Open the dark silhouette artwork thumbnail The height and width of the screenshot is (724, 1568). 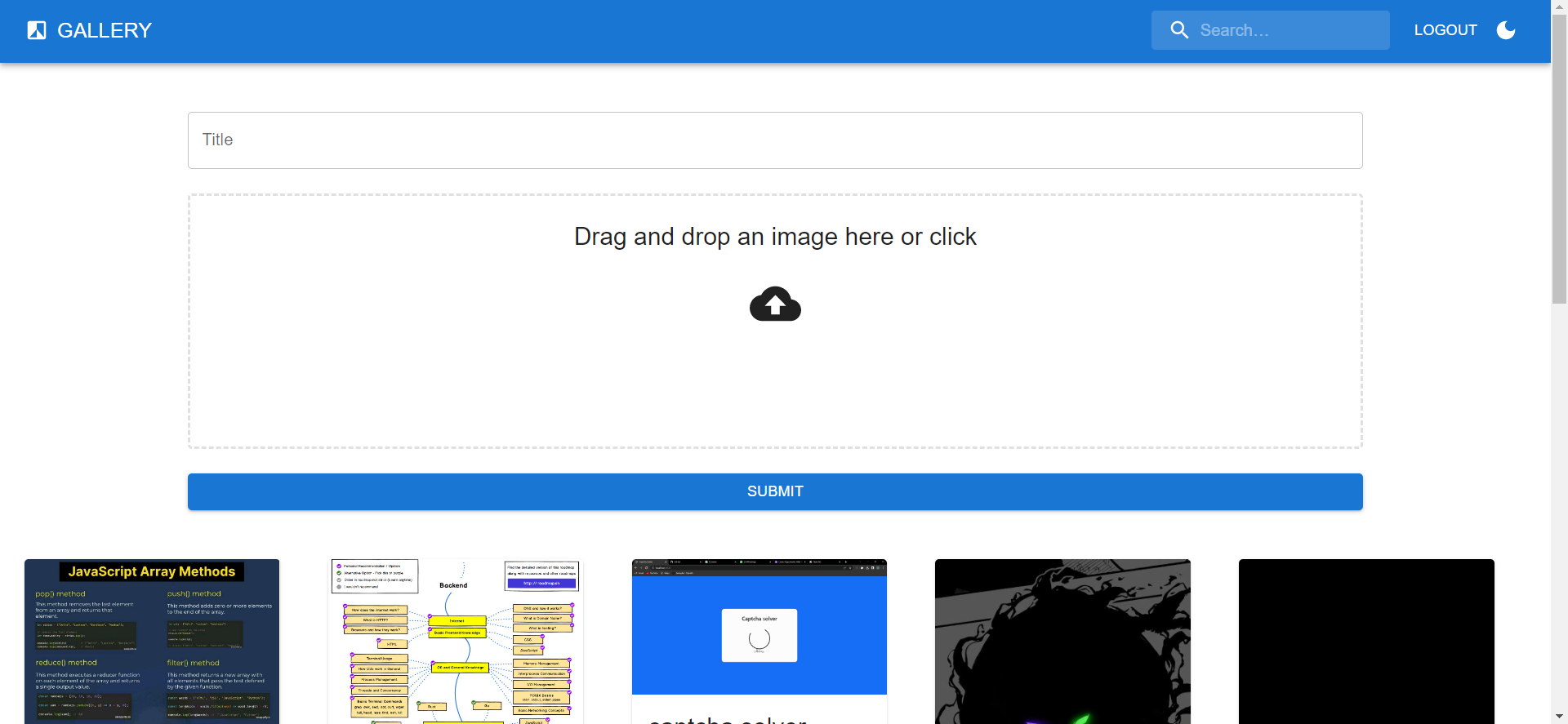(x=1062, y=642)
